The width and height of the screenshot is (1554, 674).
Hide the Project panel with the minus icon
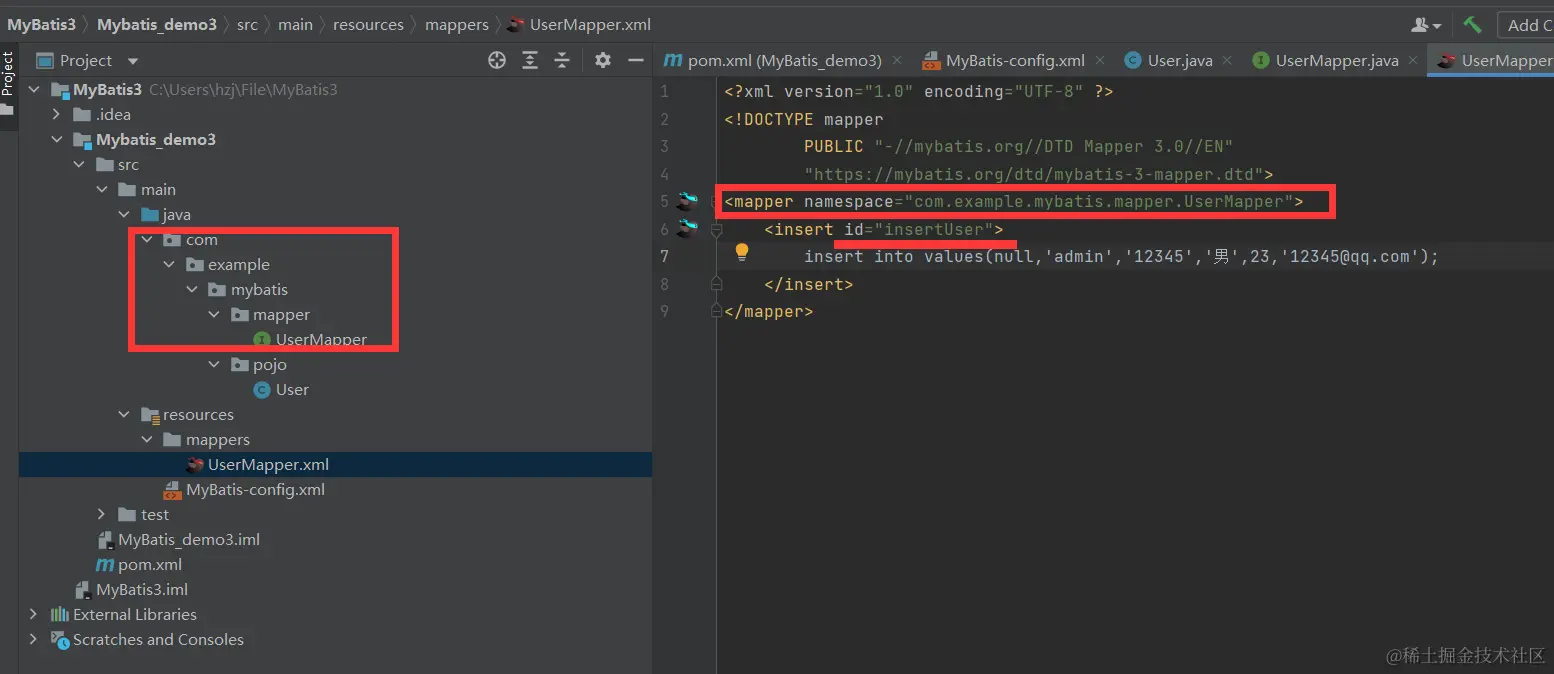[x=635, y=60]
